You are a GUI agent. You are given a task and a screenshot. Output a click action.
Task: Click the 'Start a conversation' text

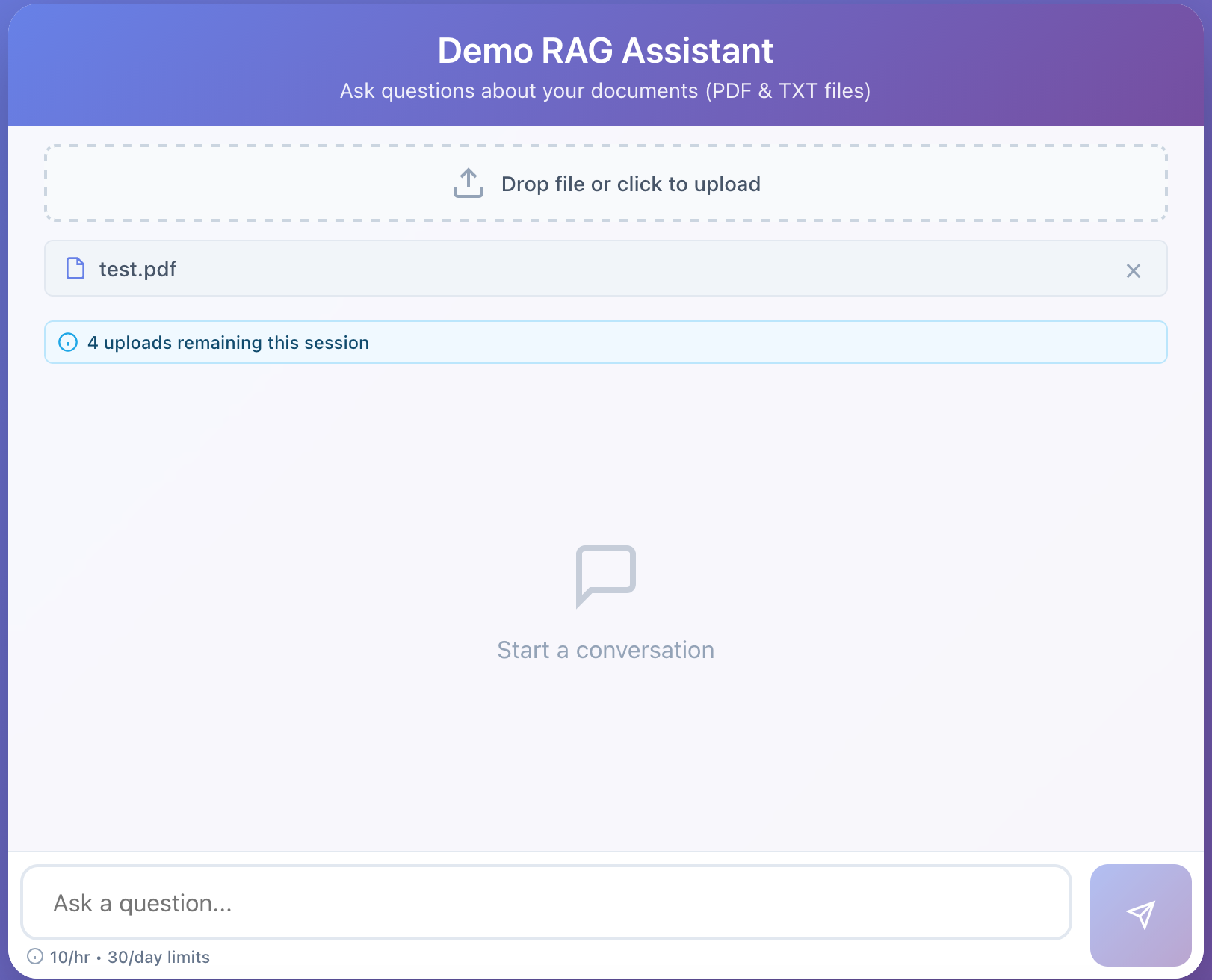606,650
